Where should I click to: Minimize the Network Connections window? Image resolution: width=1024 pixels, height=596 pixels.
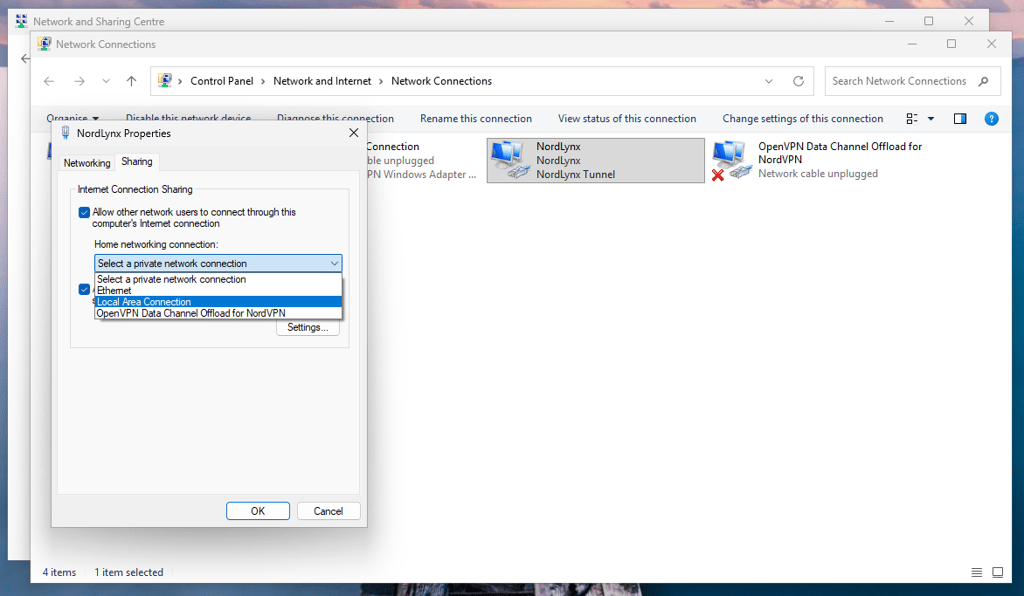click(x=912, y=44)
